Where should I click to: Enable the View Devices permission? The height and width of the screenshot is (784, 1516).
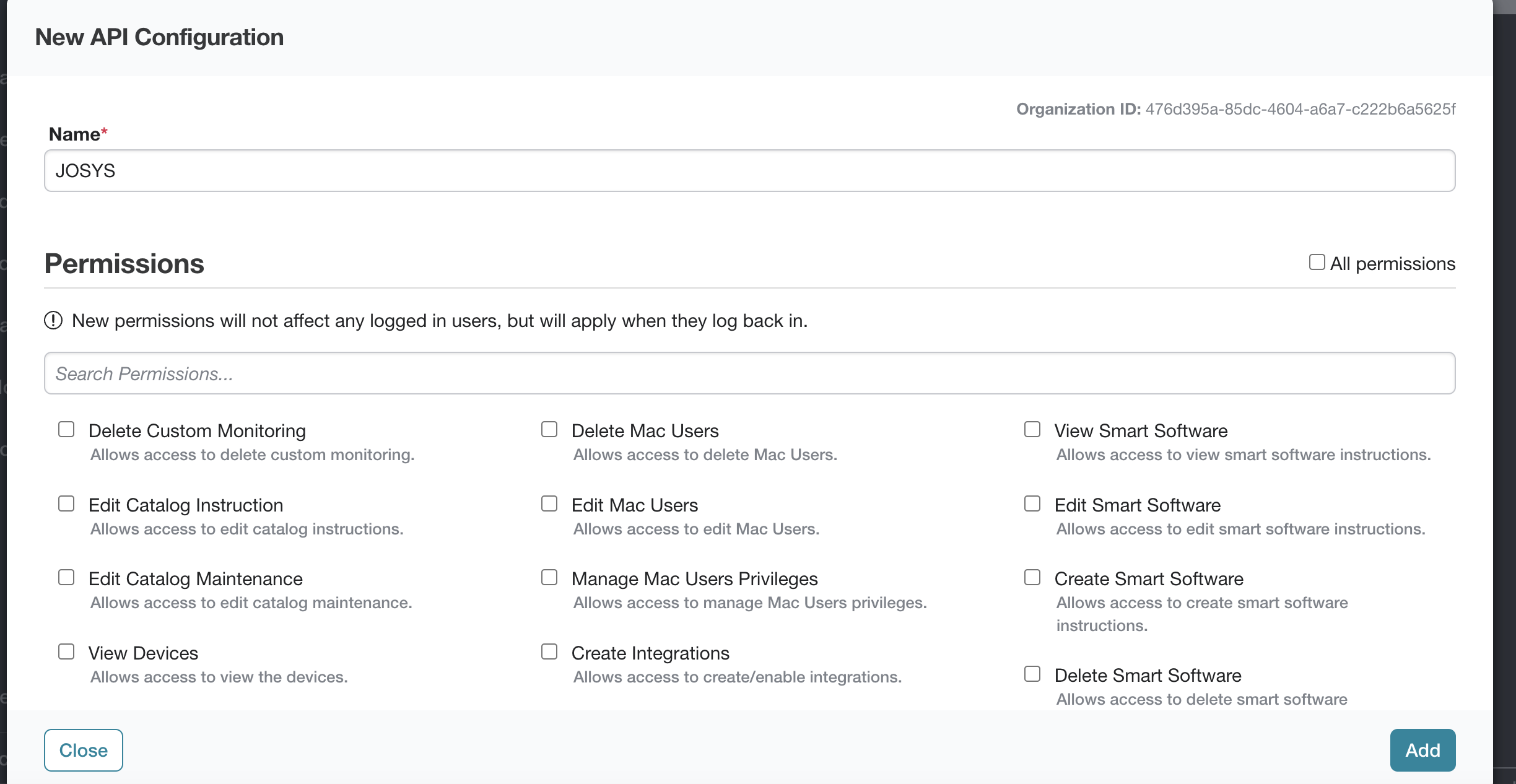66,651
